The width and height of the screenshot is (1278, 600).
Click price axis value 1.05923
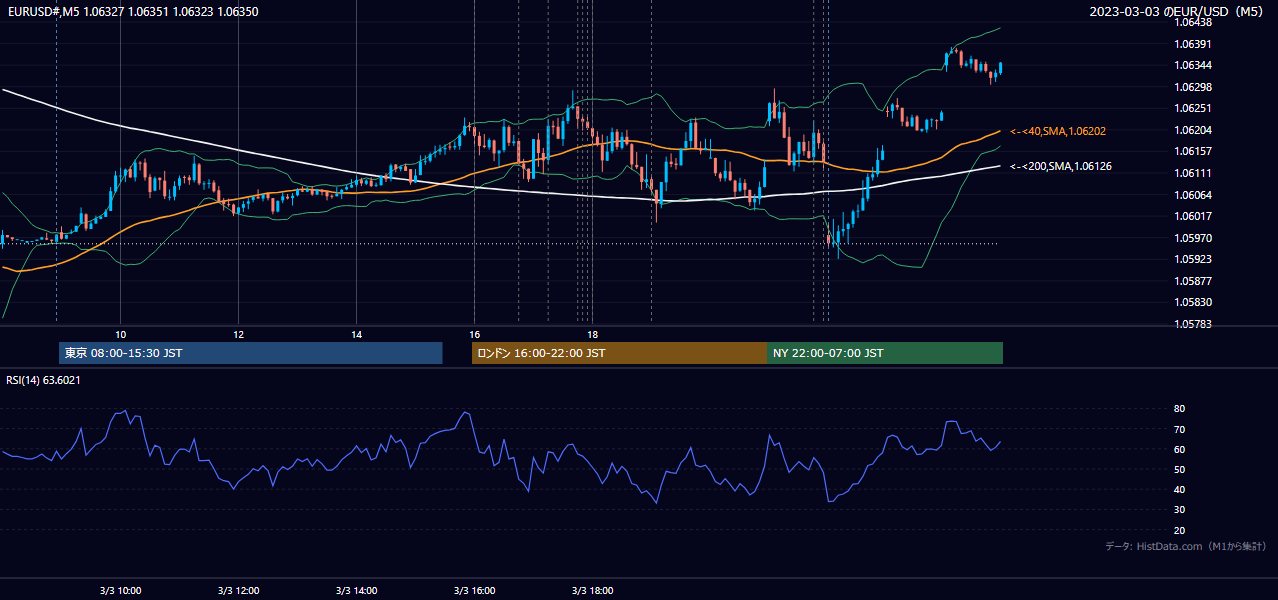tap(1192, 259)
